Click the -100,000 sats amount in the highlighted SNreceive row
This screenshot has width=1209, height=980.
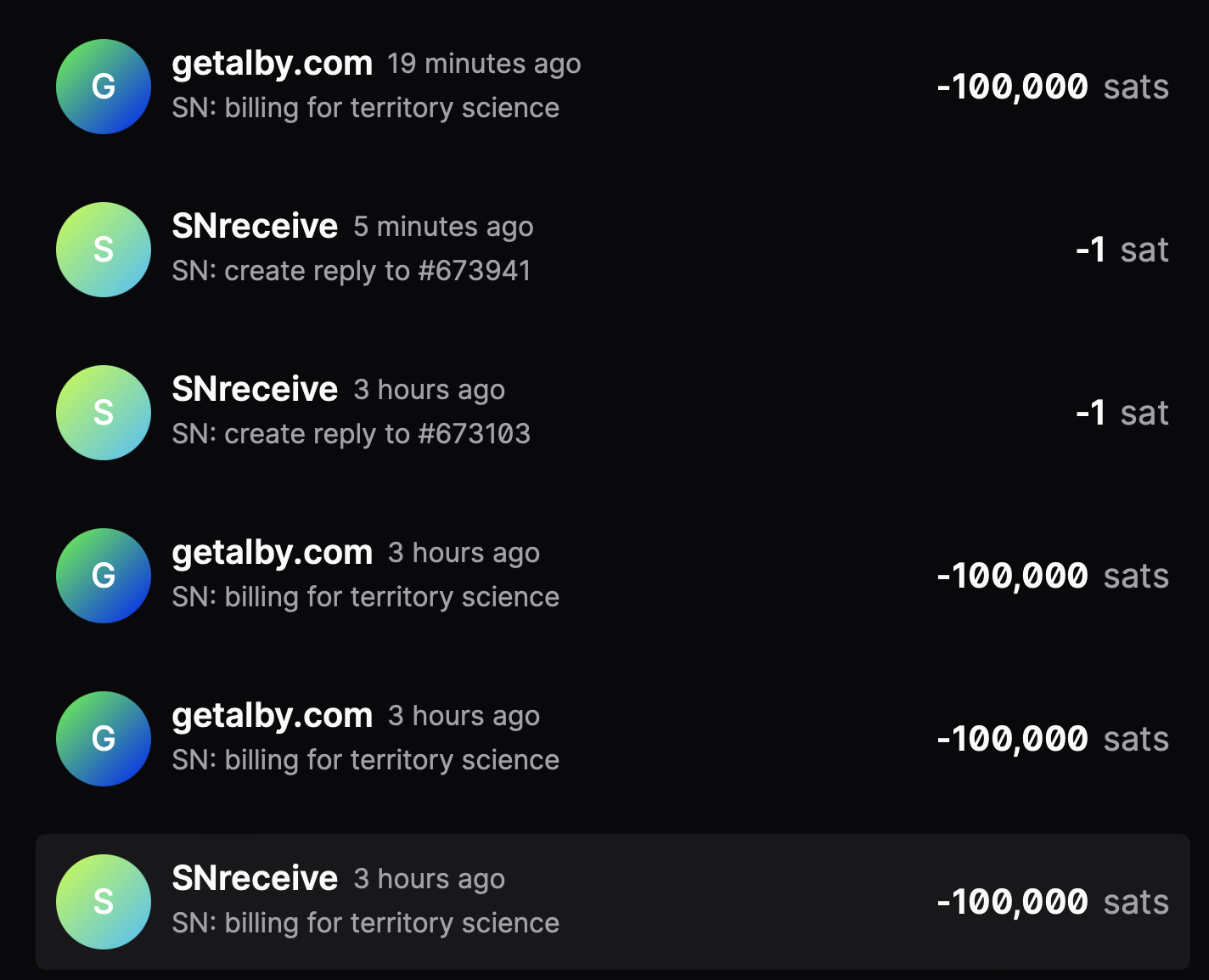tap(1053, 902)
